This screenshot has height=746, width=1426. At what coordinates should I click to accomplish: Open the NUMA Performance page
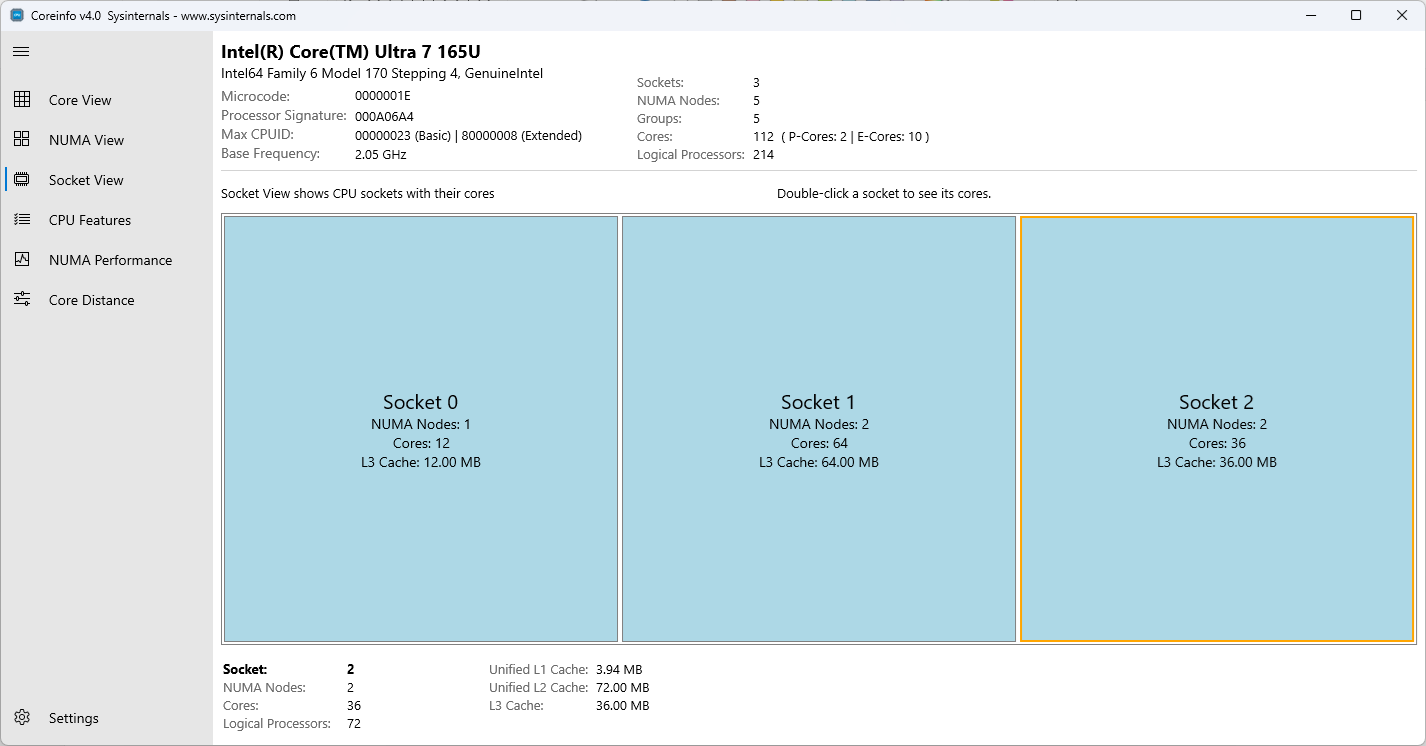110,259
